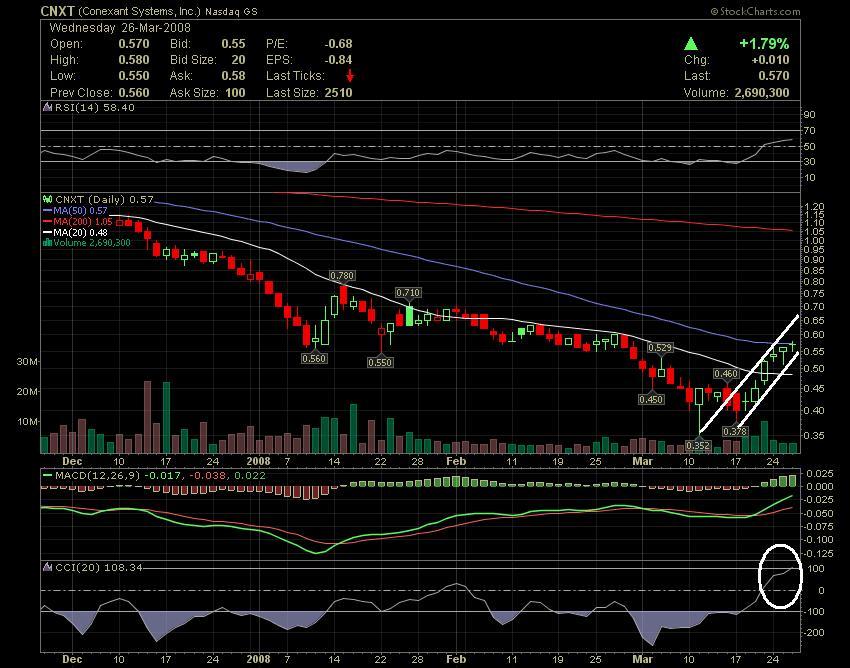This screenshot has height=668, width=850.
Task: Click the 0.710 price high marker
Action: 408,292
